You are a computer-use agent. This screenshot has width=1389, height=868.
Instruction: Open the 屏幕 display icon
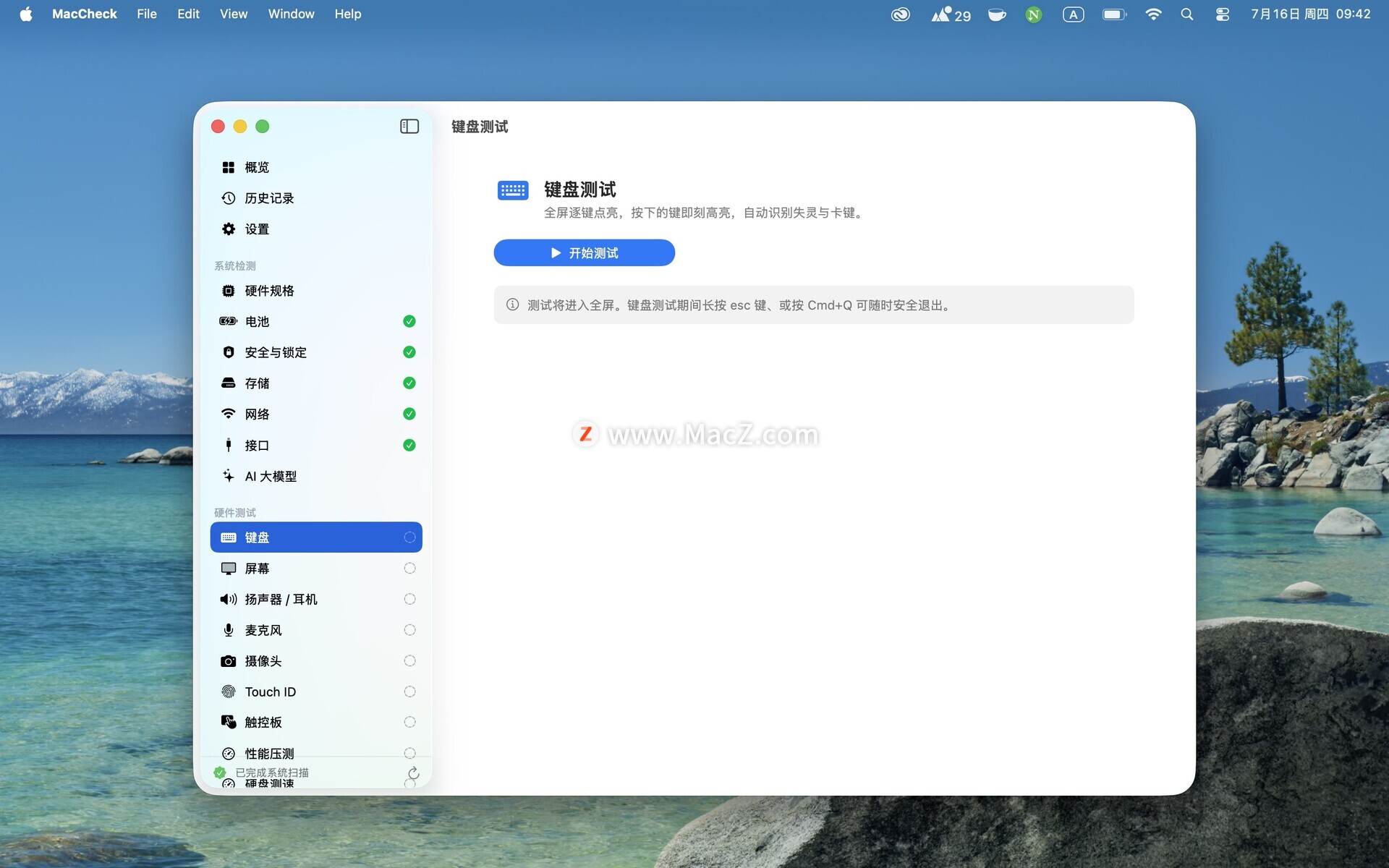pyautogui.click(x=229, y=569)
